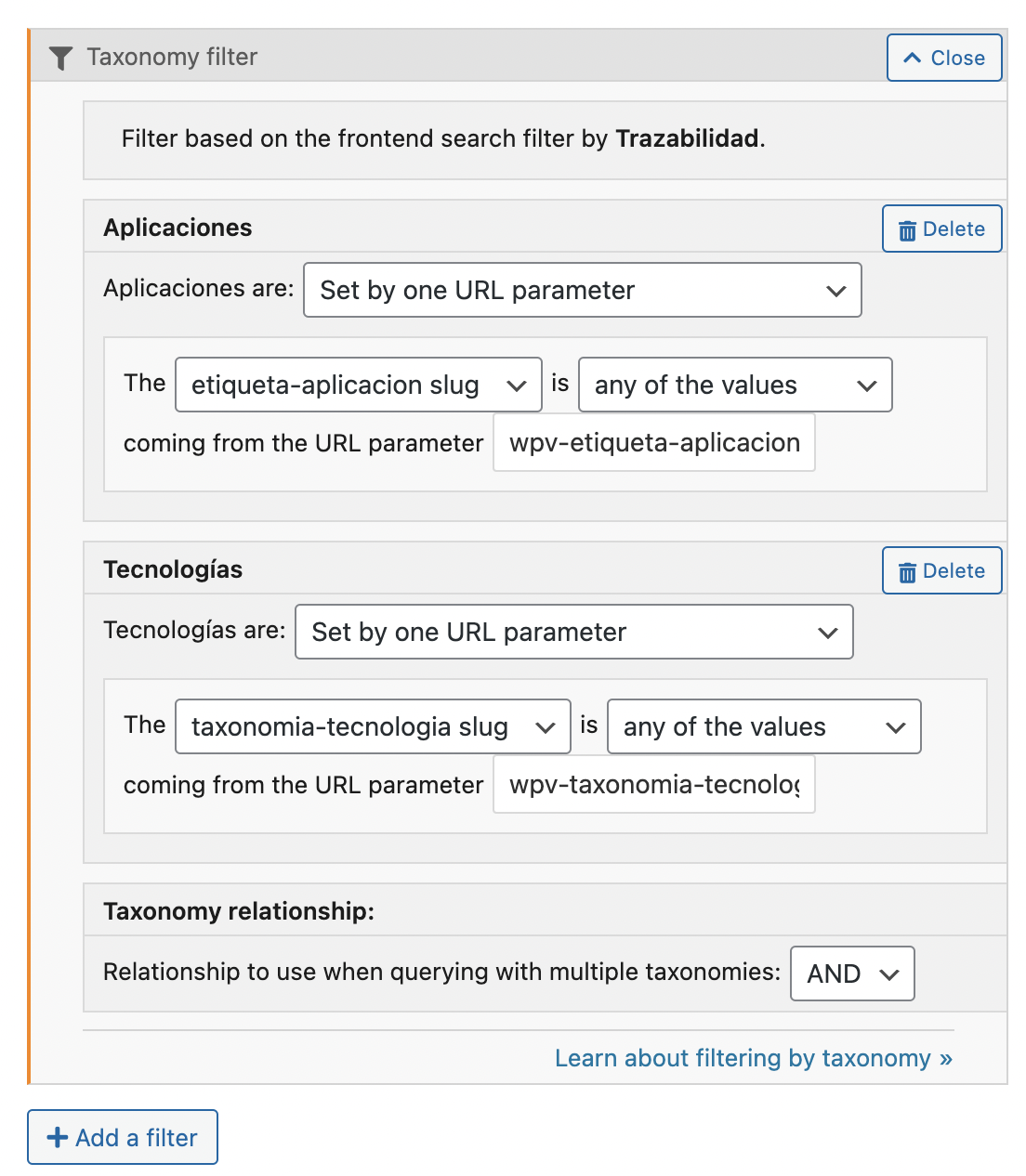Image resolution: width=1026 pixels, height=1176 pixels.
Task: Open Tecnologías 'any of the values' dropdown
Action: [764, 726]
